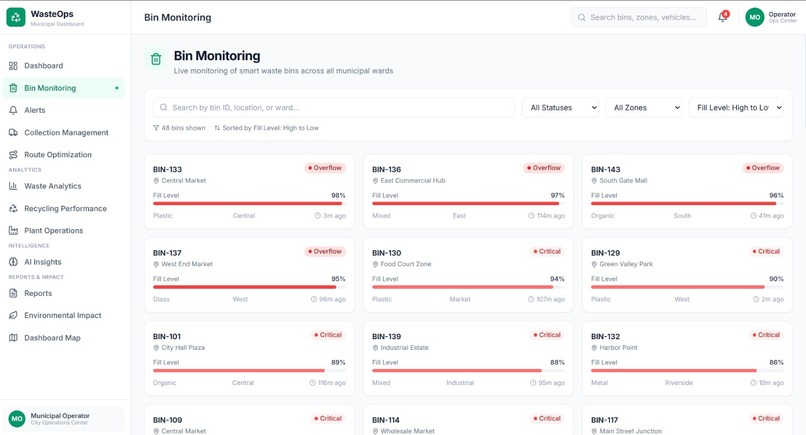Open BIN-137 West End Market card

click(x=249, y=275)
